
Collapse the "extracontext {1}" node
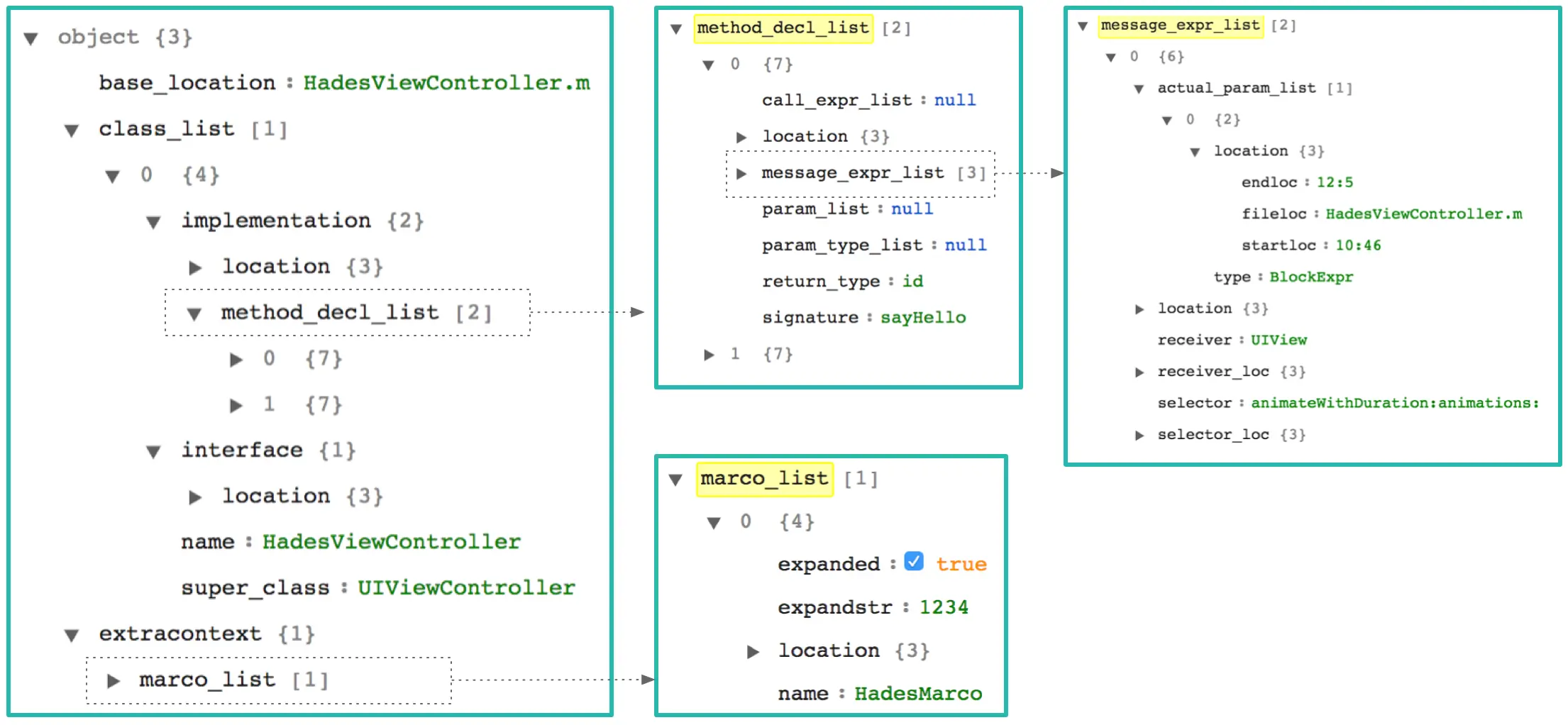point(72,635)
